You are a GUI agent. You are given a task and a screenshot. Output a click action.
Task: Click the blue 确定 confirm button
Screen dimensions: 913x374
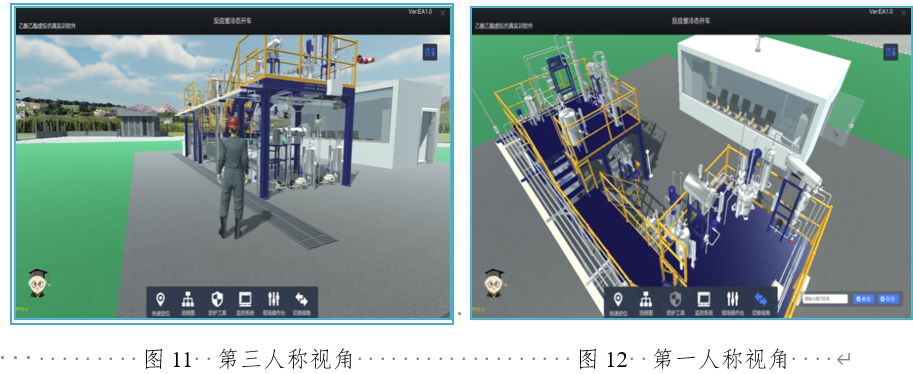(864, 299)
